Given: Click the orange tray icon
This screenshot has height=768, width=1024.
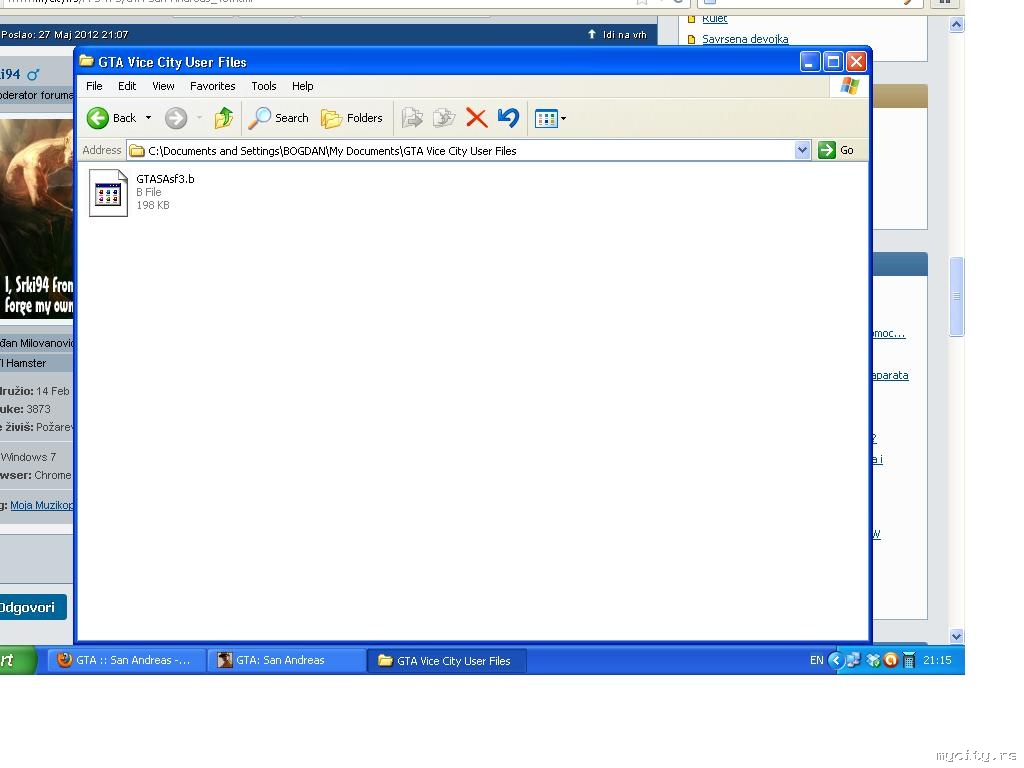Looking at the screenshot, I should [x=890, y=660].
